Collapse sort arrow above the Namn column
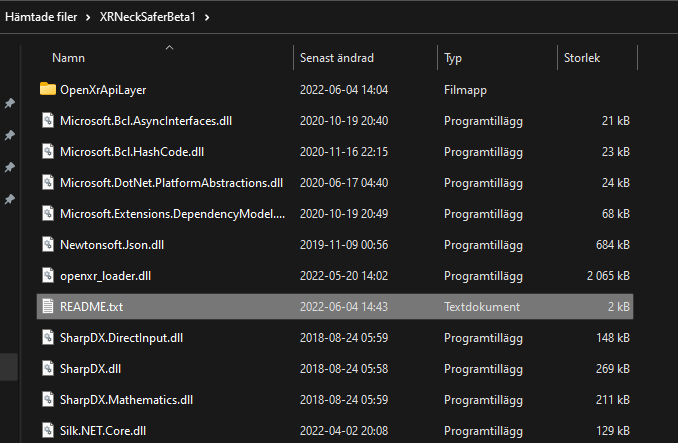 coord(169,46)
